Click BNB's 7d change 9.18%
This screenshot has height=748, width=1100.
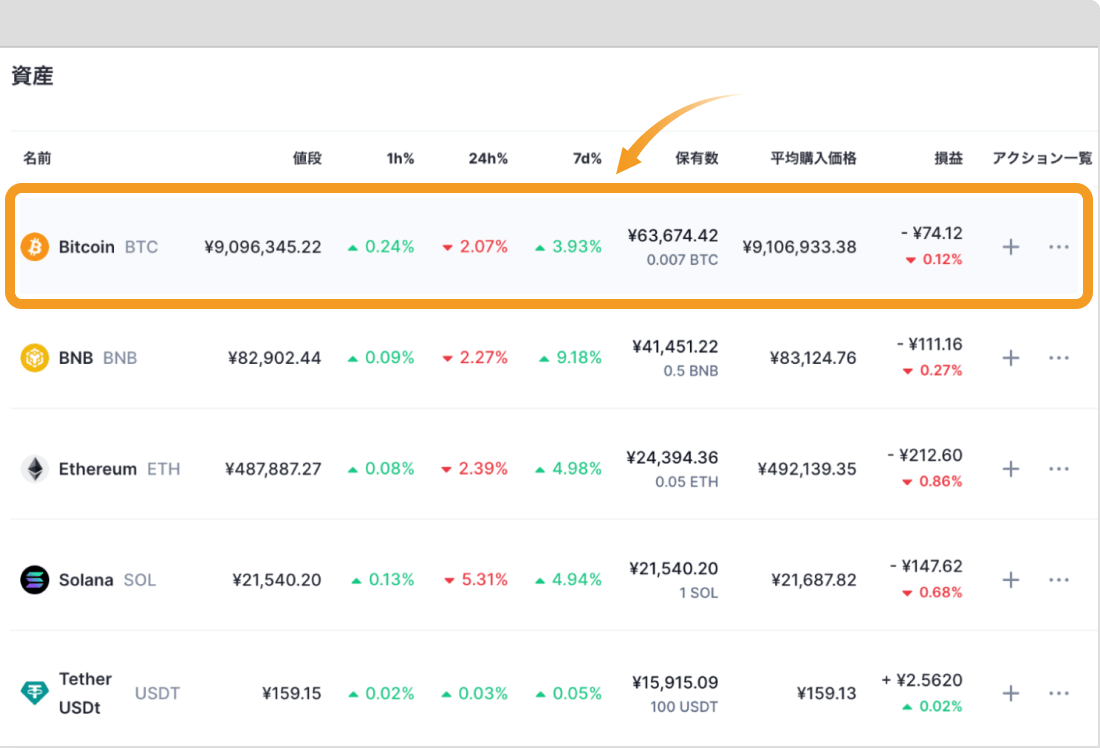click(570, 358)
